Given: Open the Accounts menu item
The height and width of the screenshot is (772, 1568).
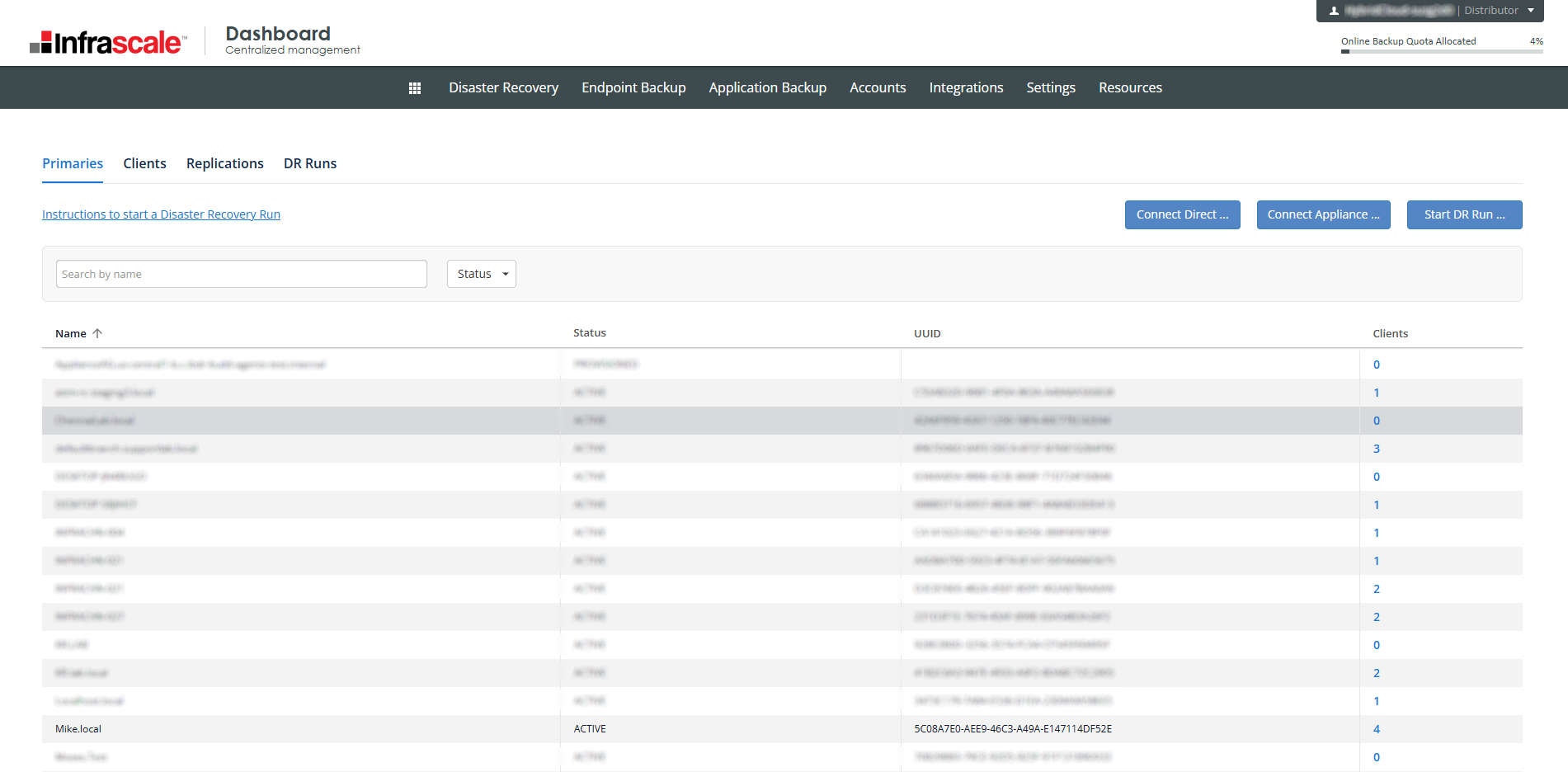Looking at the screenshot, I should [x=878, y=88].
